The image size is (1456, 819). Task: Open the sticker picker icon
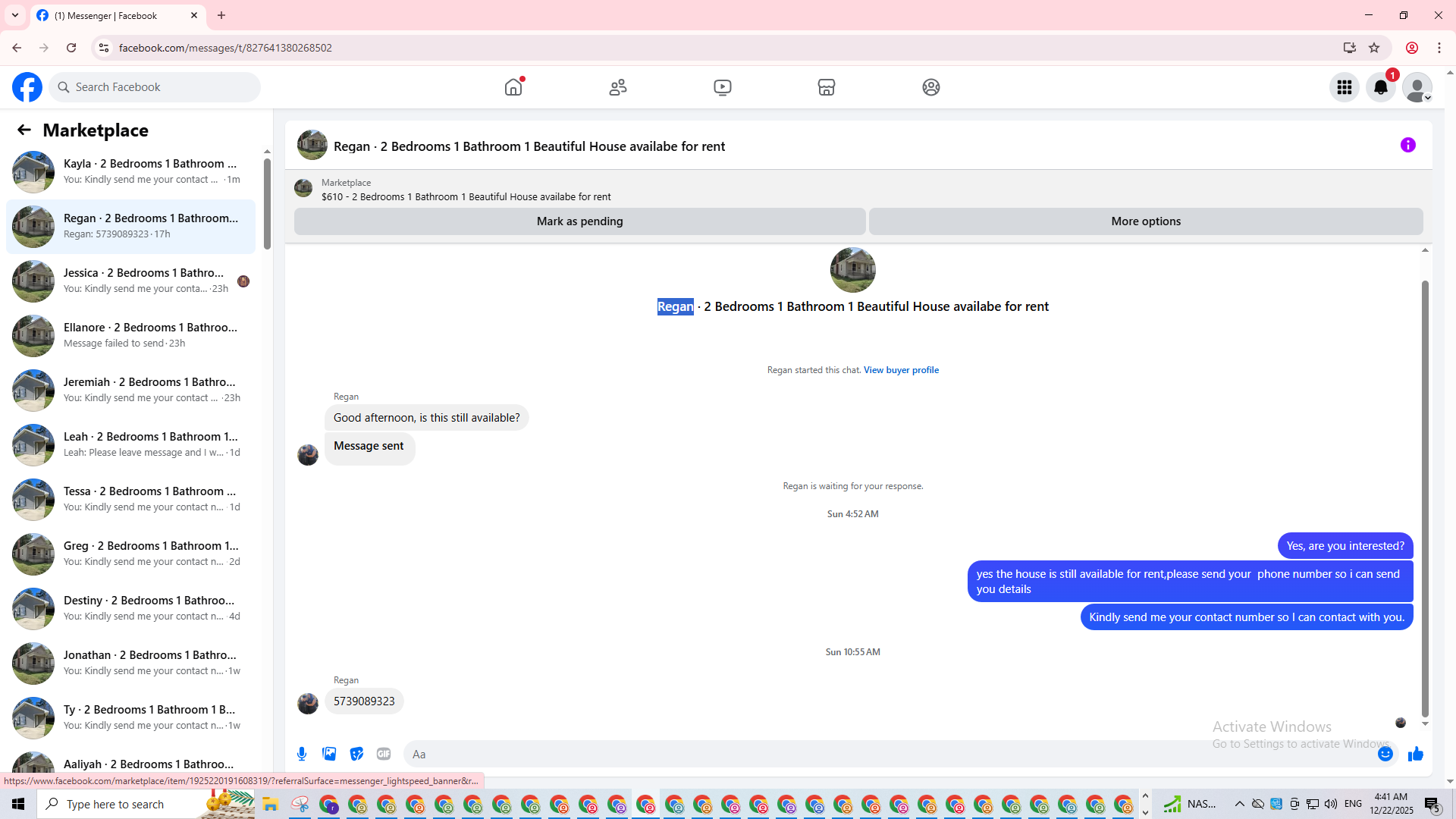click(356, 754)
